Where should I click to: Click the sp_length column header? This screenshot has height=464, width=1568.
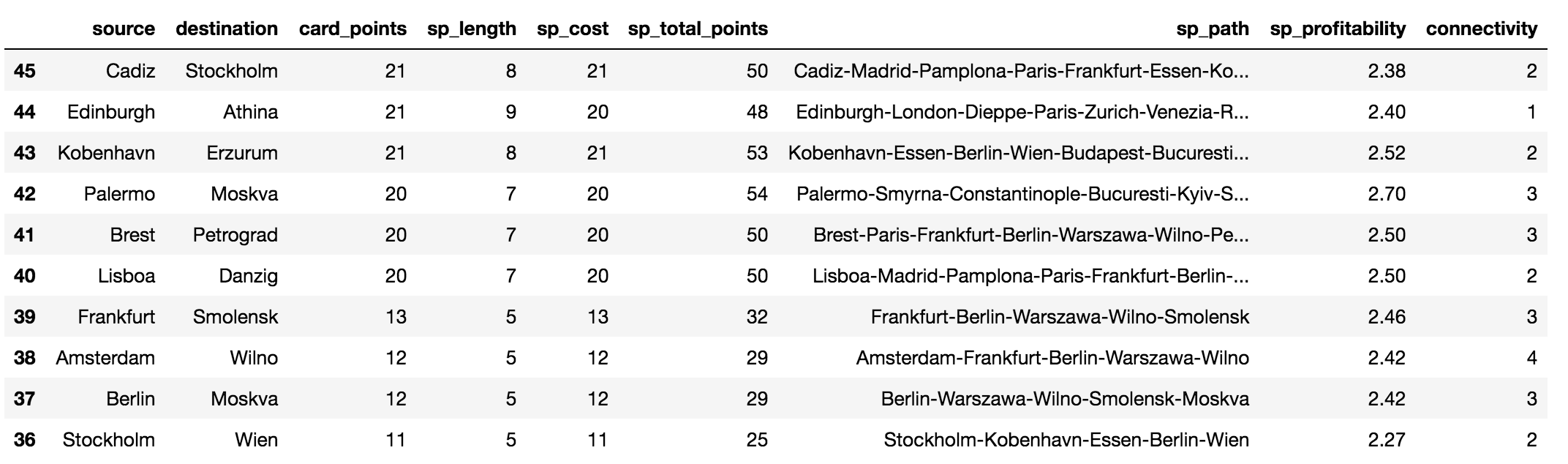(472, 29)
